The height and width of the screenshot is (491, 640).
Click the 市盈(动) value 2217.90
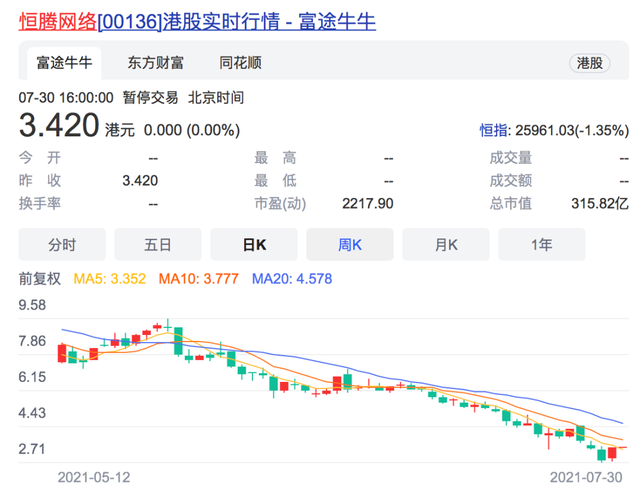click(368, 203)
